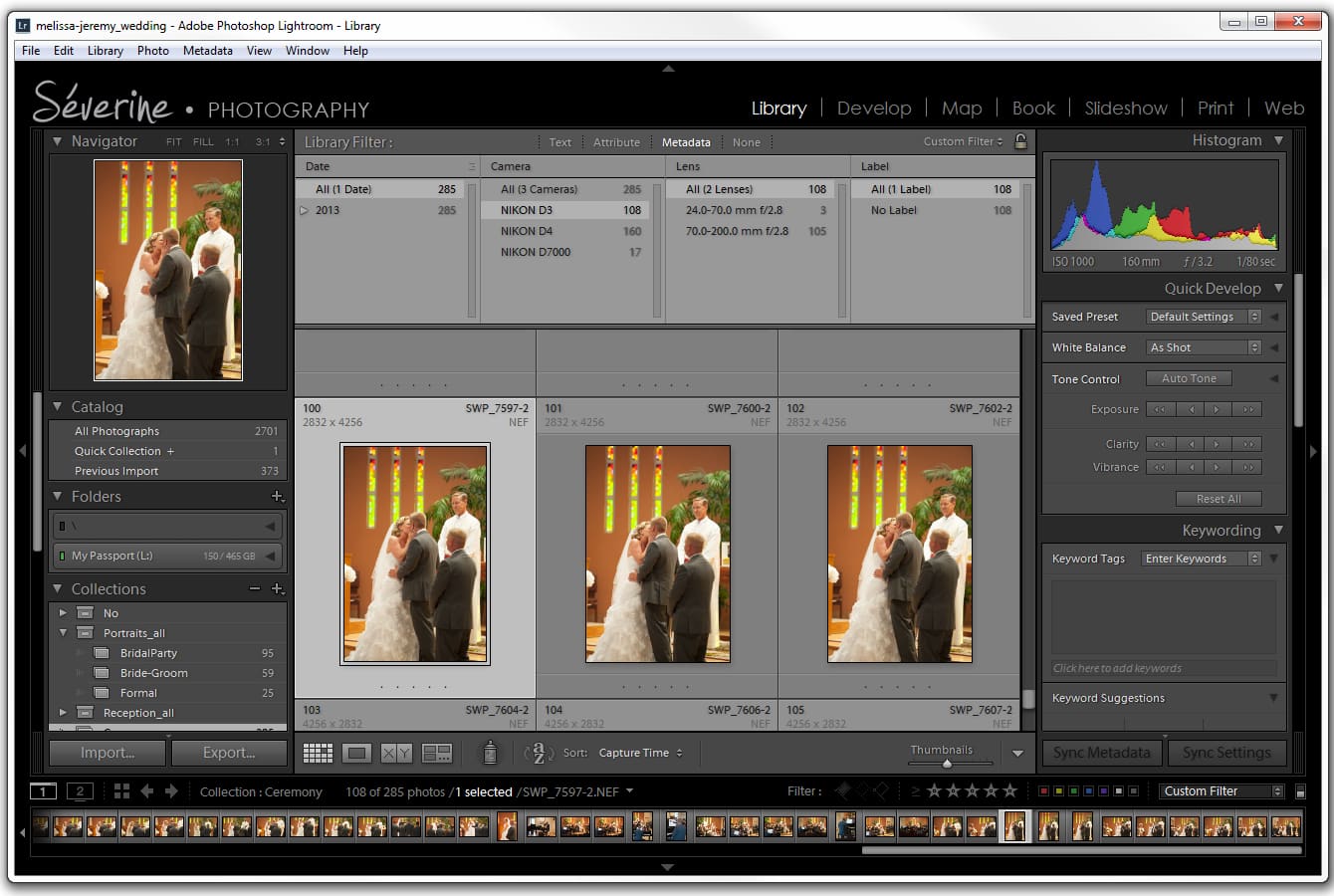Image resolution: width=1334 pixels, height=896 pixels.
Task: Toggle the pick flag filter
Action: pyautogui.click(x=841, y=789)
